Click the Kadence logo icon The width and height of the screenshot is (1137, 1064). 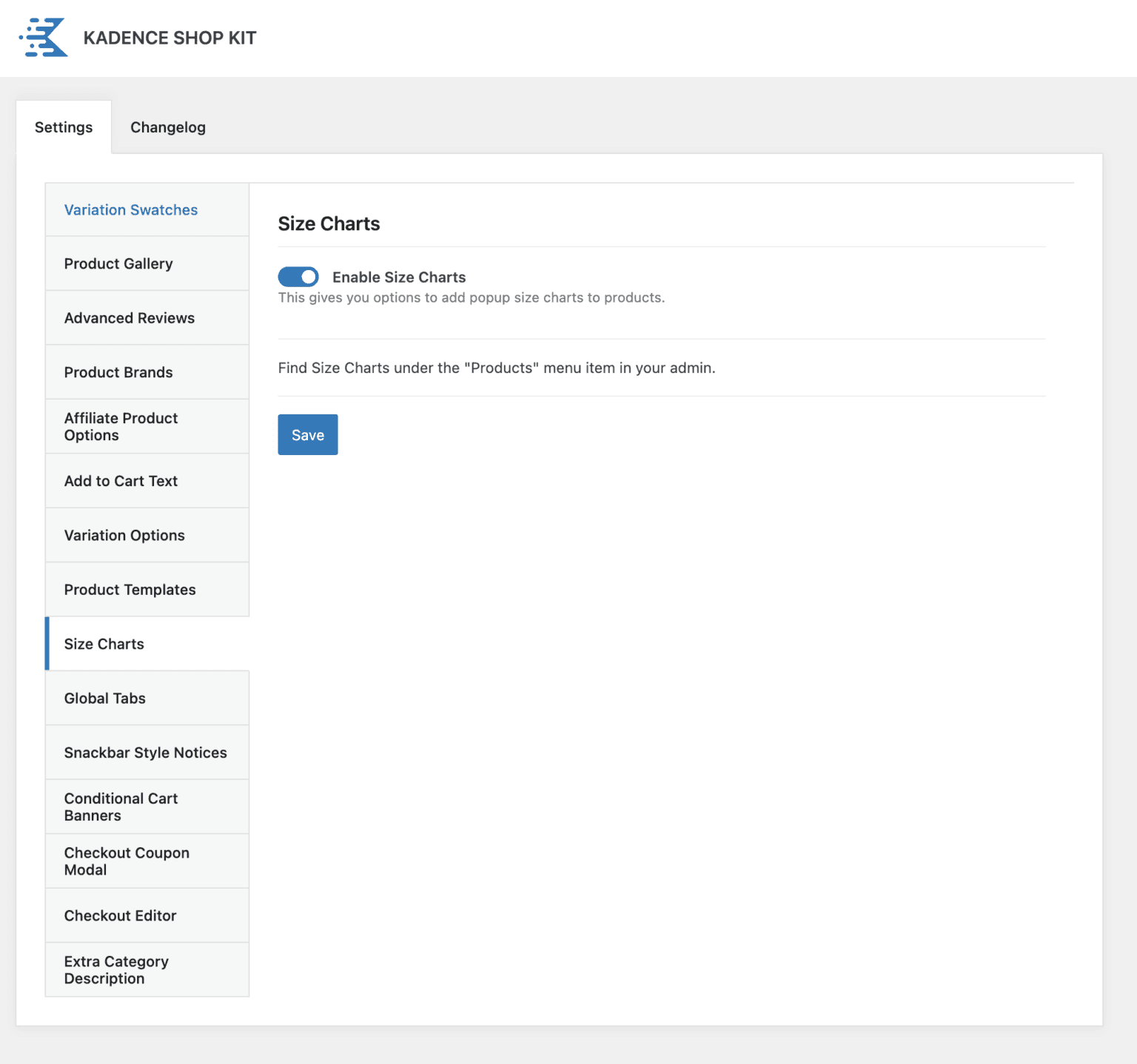point(44,38)
